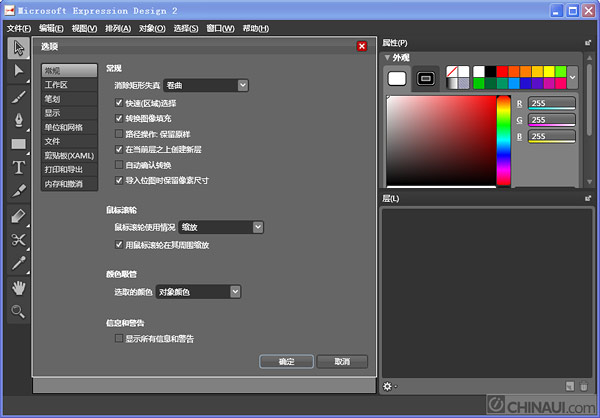This screenshot has height=418, width=600.
Task: Enable the 显示所有信息和警告 checkbox
Action: coord(119,338)
